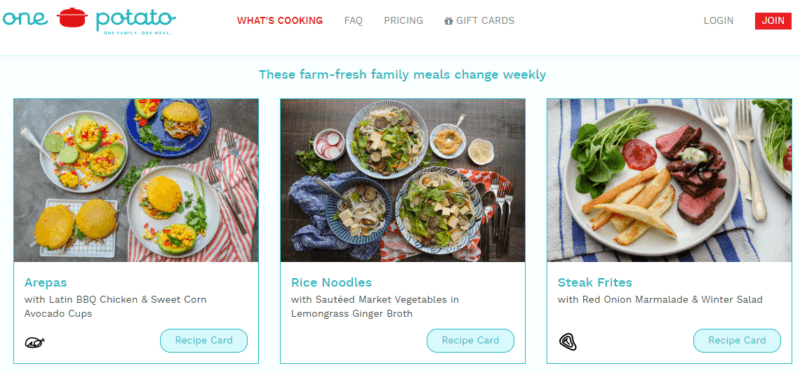Viewport: 800px width, 373px height.
Task: Click the steak icon under Steak Frites
Action: point(567,341)
